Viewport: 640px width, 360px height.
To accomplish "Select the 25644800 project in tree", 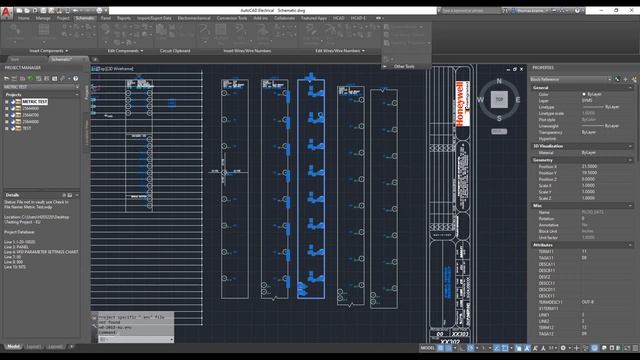I will pos(31,122).
